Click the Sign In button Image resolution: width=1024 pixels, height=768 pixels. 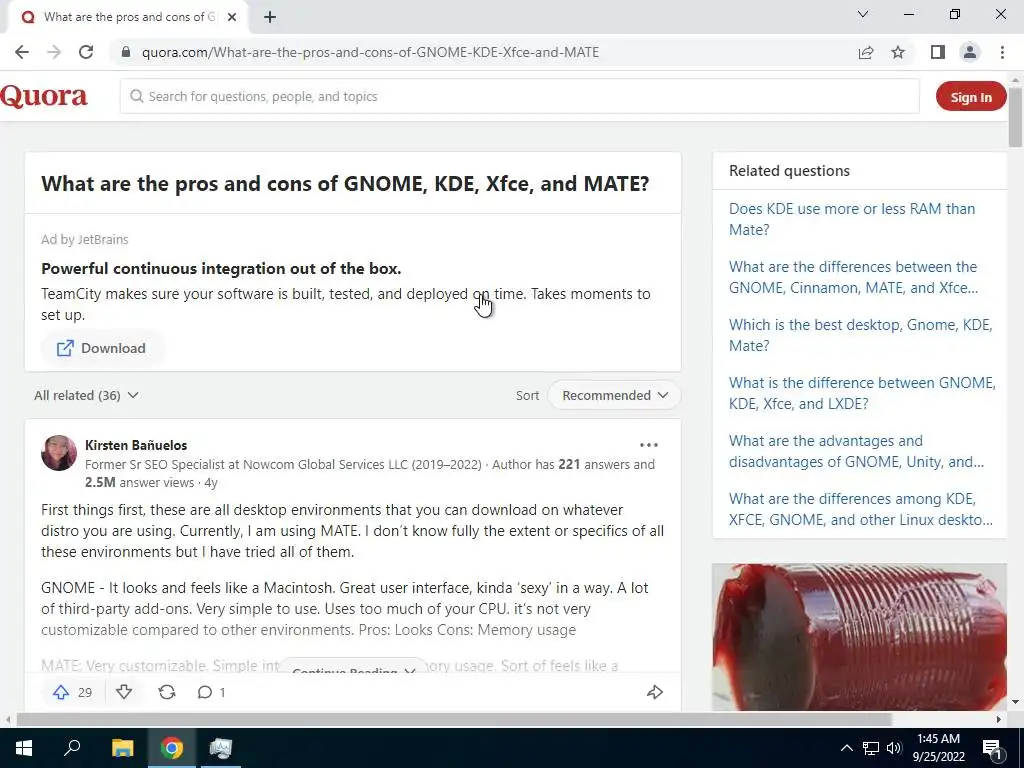(970, 97)
